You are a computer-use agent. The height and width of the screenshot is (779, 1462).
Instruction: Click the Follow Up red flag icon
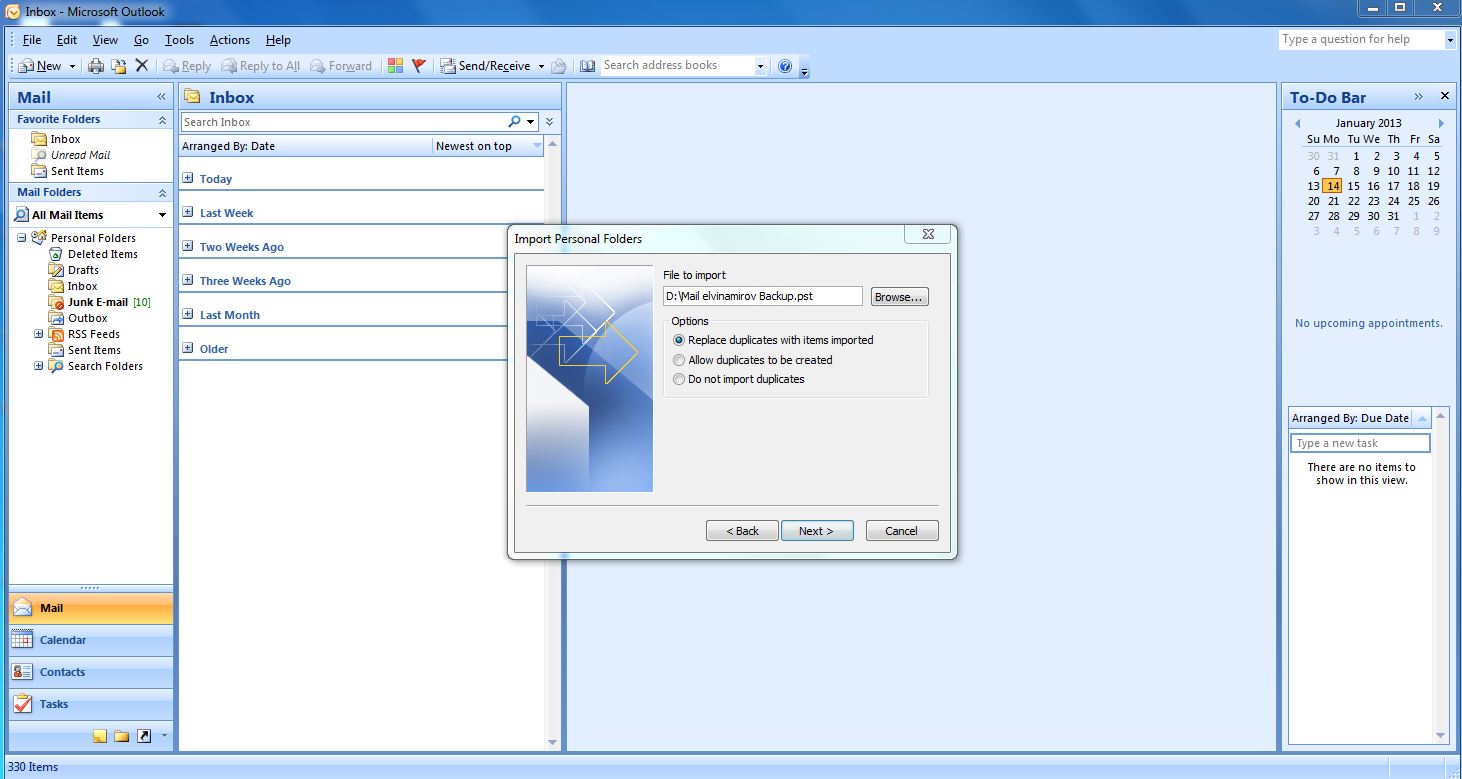(x=419, y=66)
